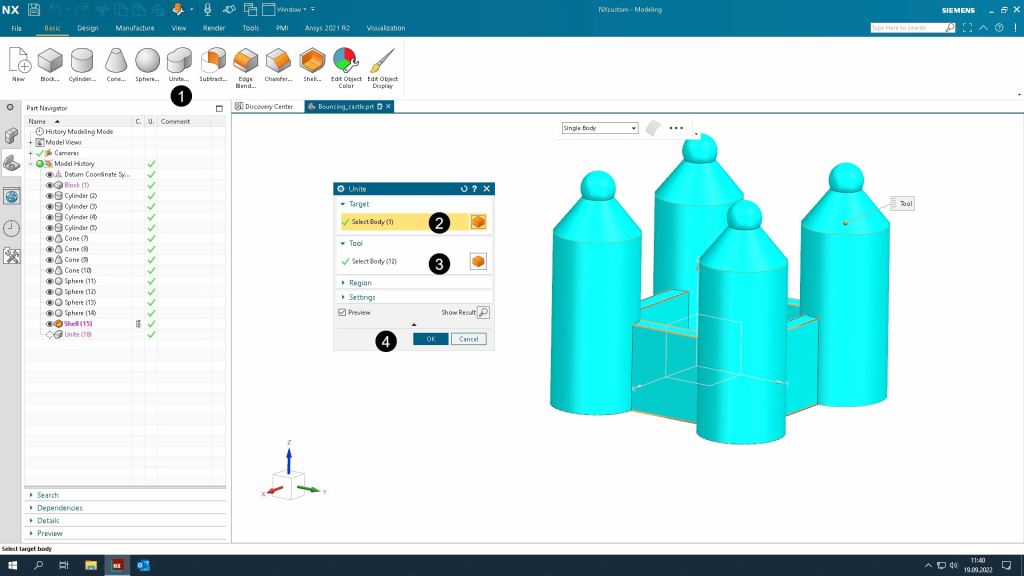This screenshot has width=1024, height=576.
Task: Cancel the Unite dialog
Action: 468,339
